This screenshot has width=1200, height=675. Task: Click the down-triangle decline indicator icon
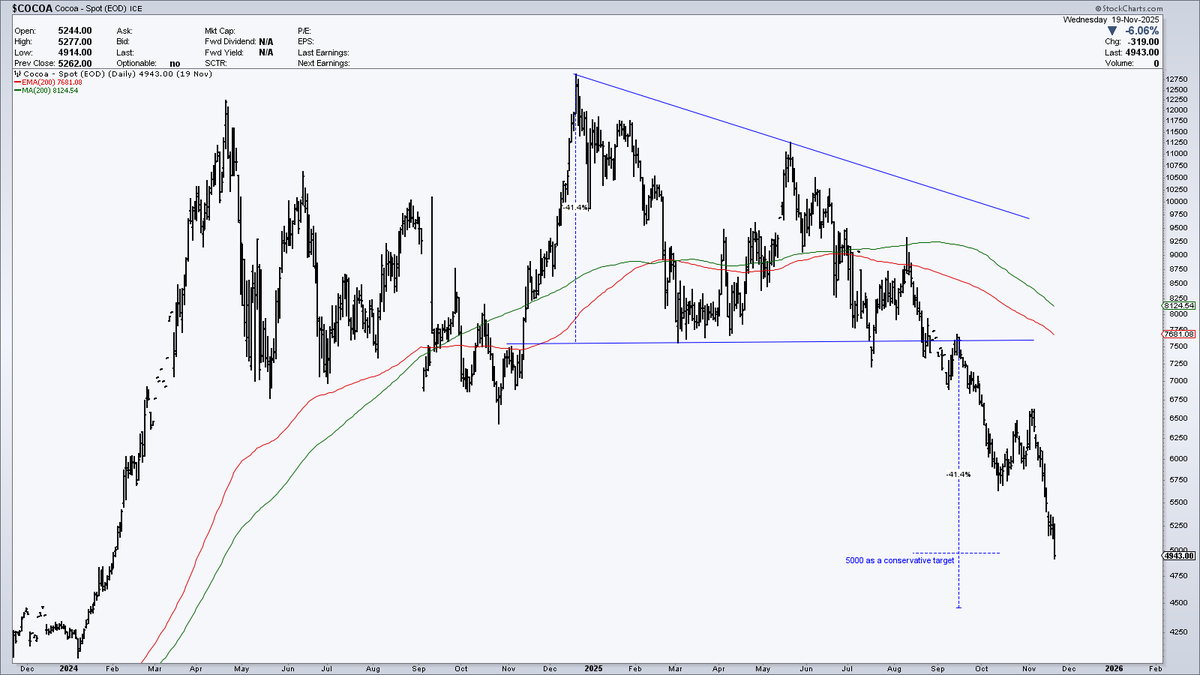click(x=1113, y=31)
